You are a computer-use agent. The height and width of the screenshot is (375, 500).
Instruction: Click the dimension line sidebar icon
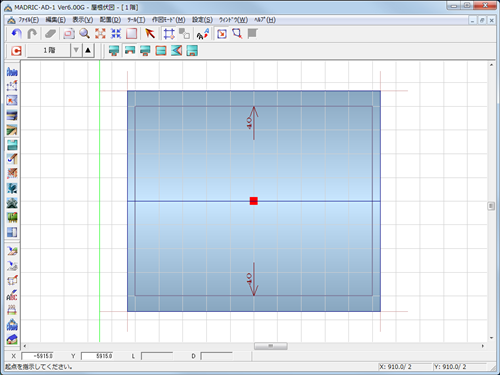(12, 310)
